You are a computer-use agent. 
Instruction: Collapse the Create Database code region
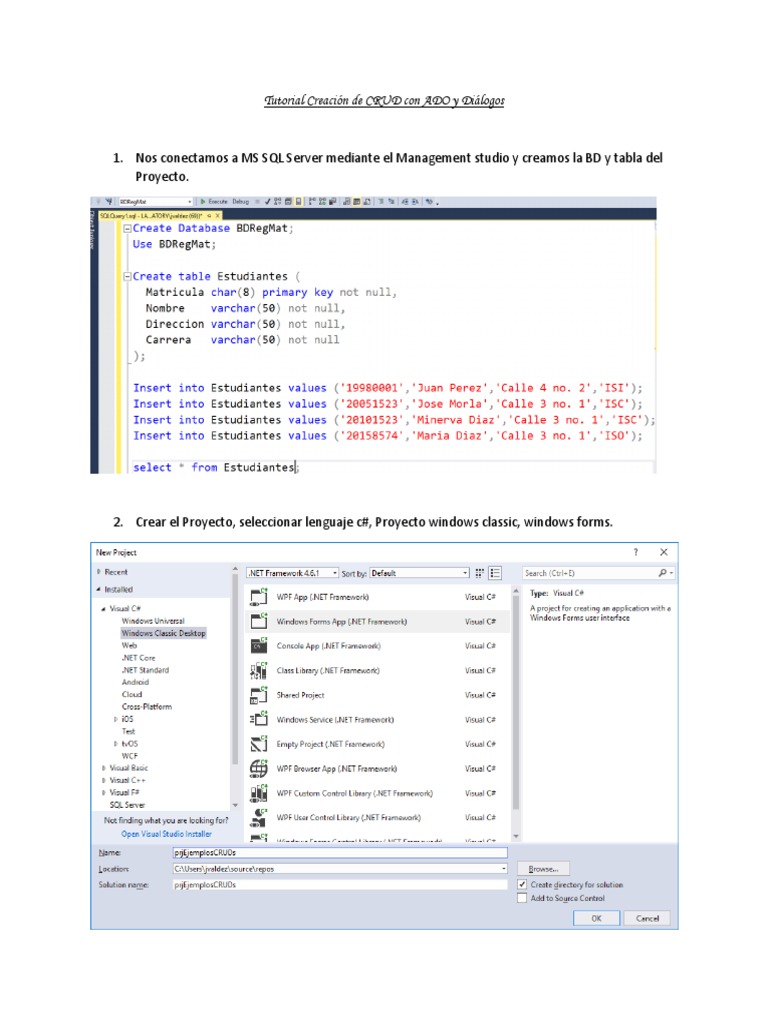point(127,229)
